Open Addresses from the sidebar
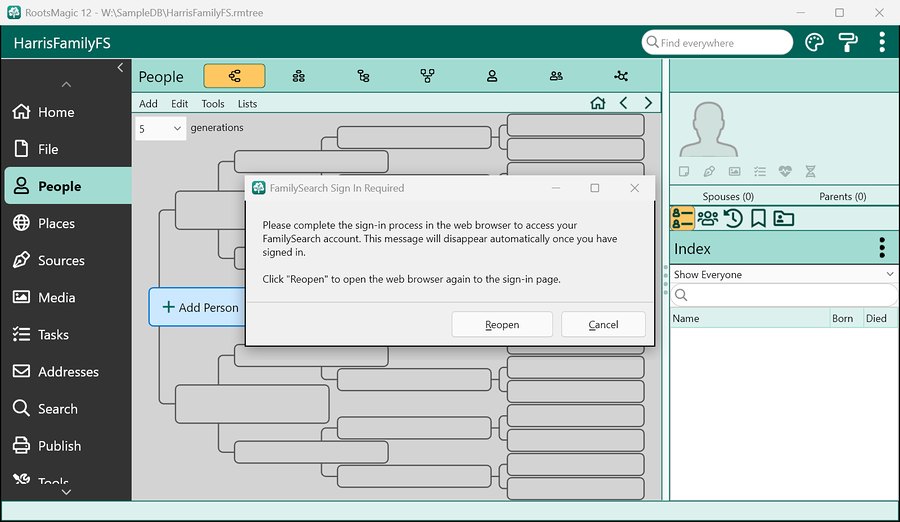The height and width of the screenshot is (522, 900). 56,372
